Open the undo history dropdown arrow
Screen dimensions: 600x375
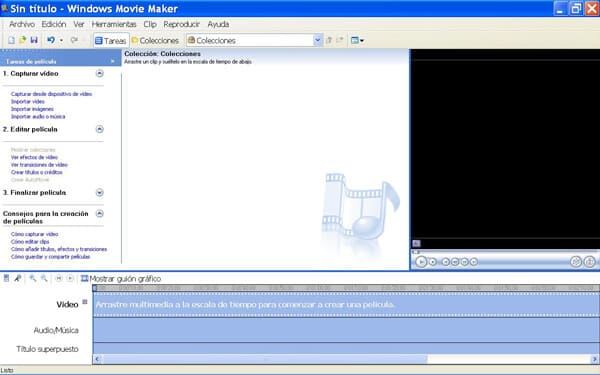[x=61, y=40]
